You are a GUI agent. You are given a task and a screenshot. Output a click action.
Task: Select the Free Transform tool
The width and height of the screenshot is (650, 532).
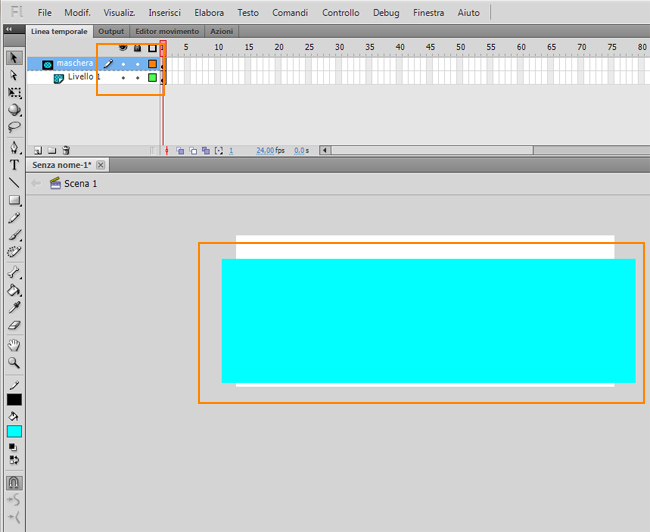tap(14, 92)
